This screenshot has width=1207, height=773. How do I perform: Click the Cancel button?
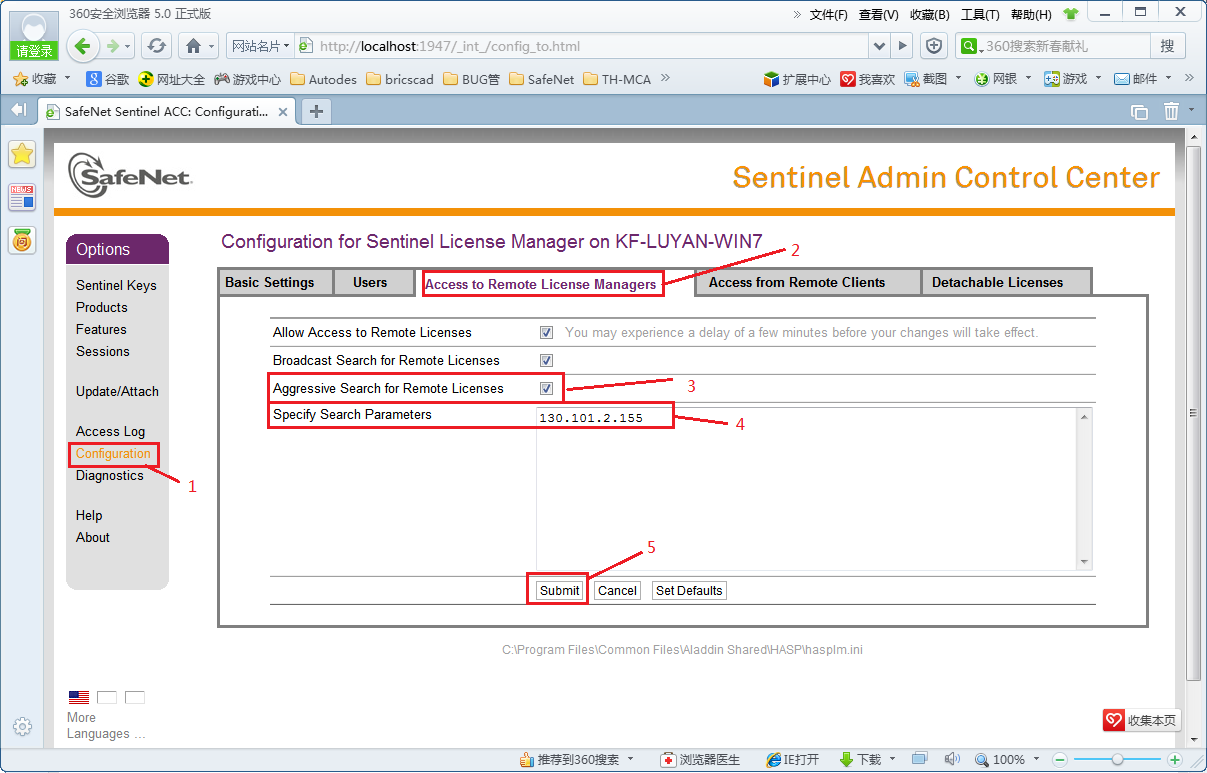pos(617,591)
